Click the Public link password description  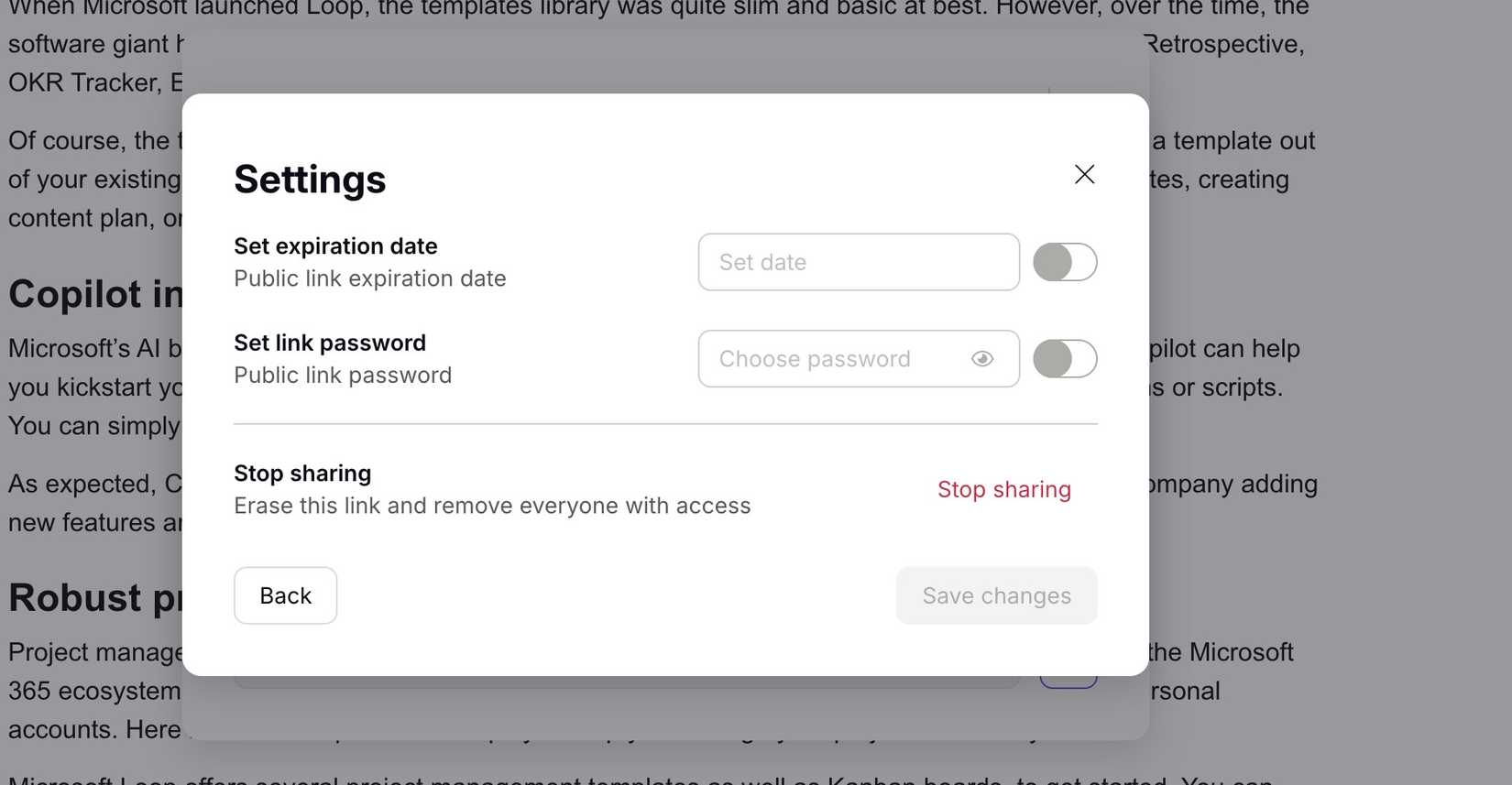pos(343,376)
